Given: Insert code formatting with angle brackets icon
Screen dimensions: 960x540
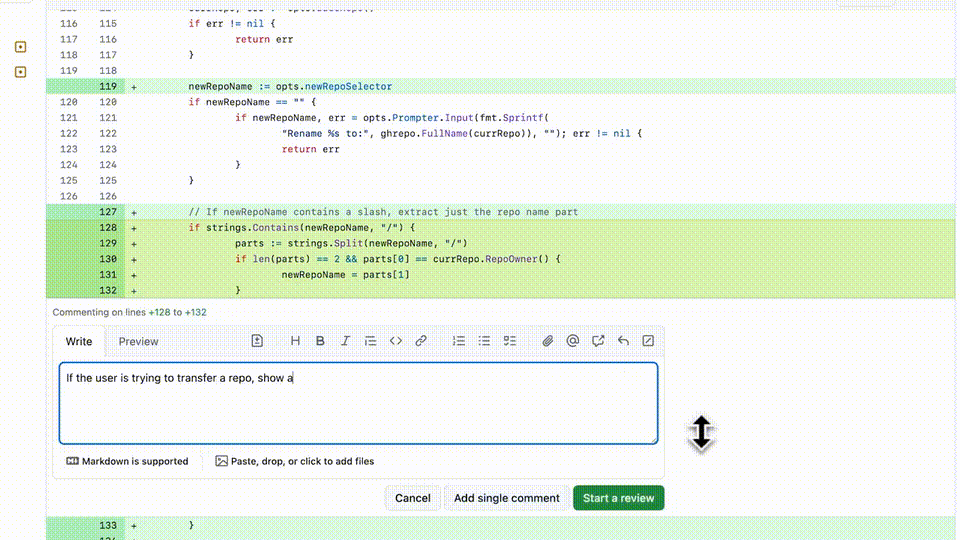Looking at the screenshot, I should (396, 341).
